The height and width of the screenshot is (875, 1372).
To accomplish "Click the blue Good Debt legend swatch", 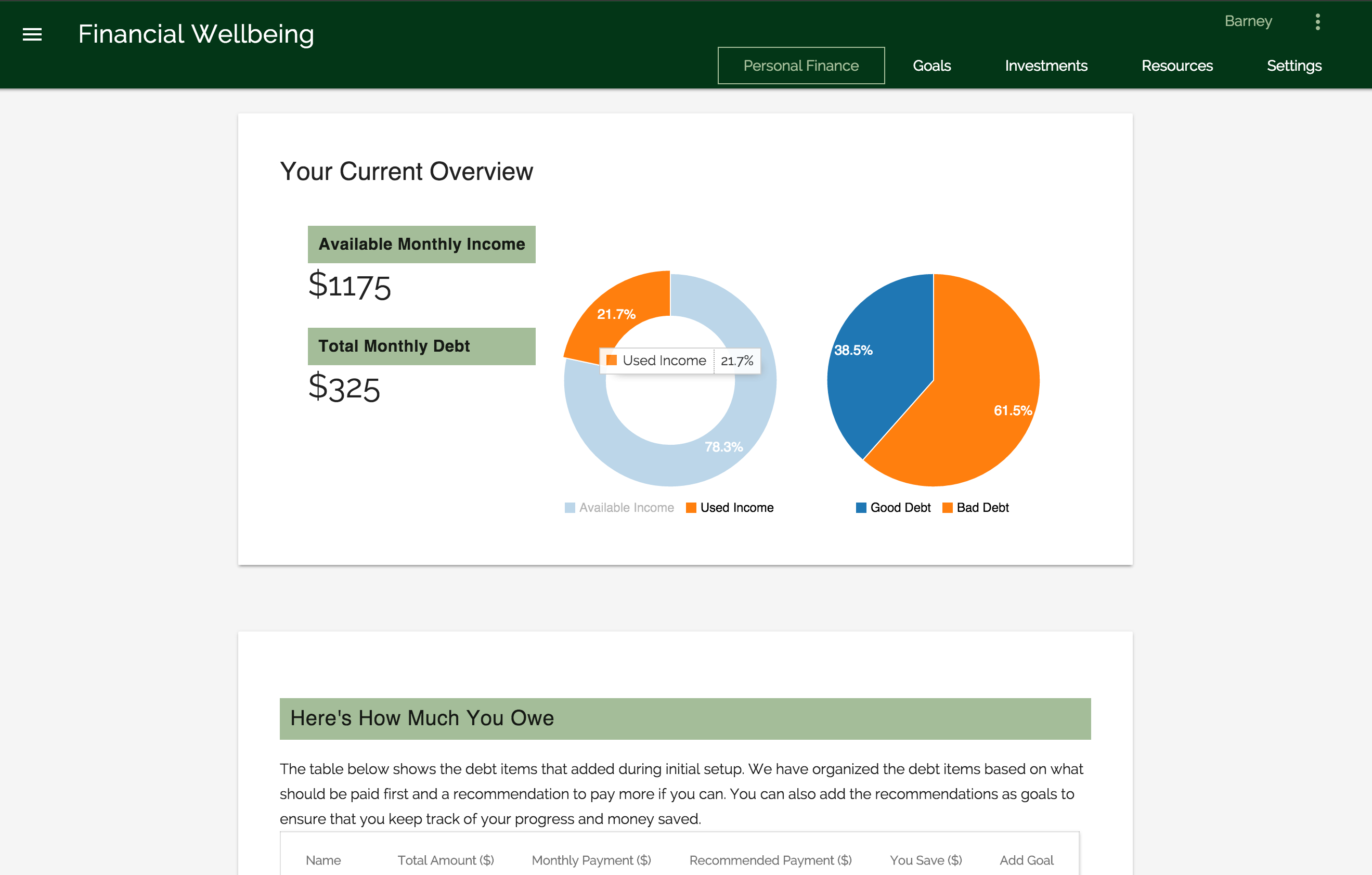I will click(860, 507).
